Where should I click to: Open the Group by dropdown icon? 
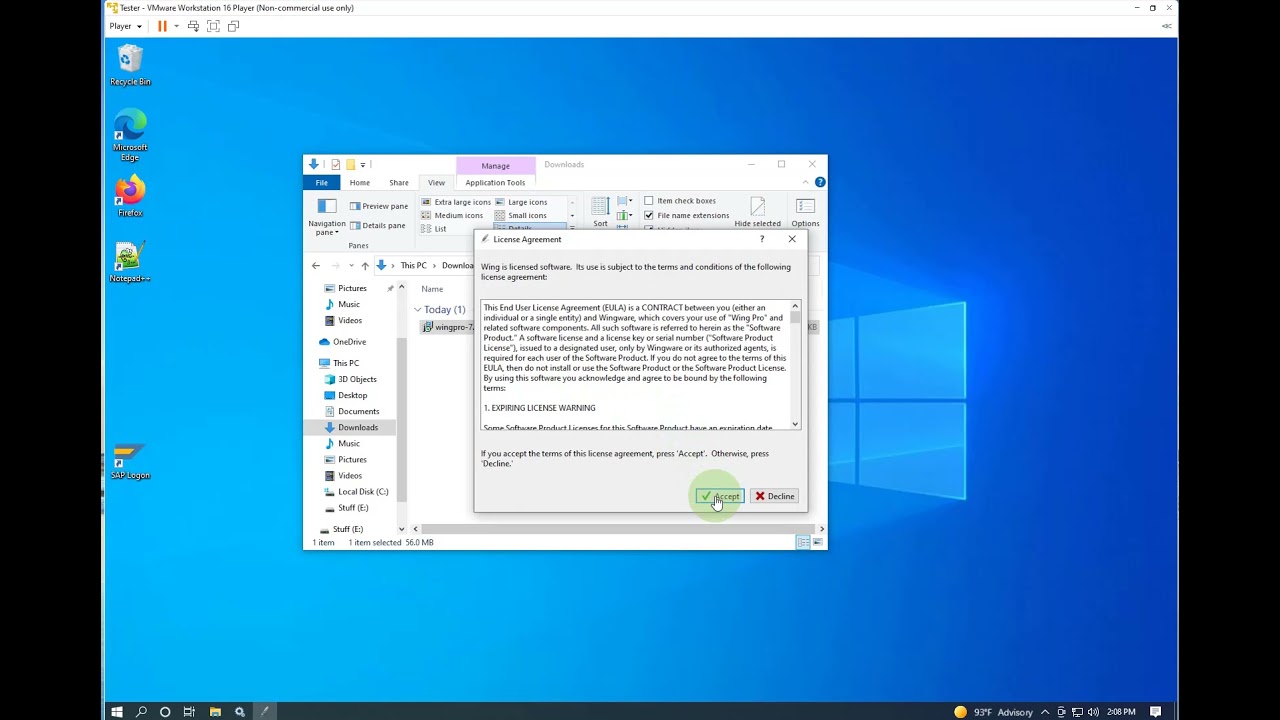click(x=624, y=201)
